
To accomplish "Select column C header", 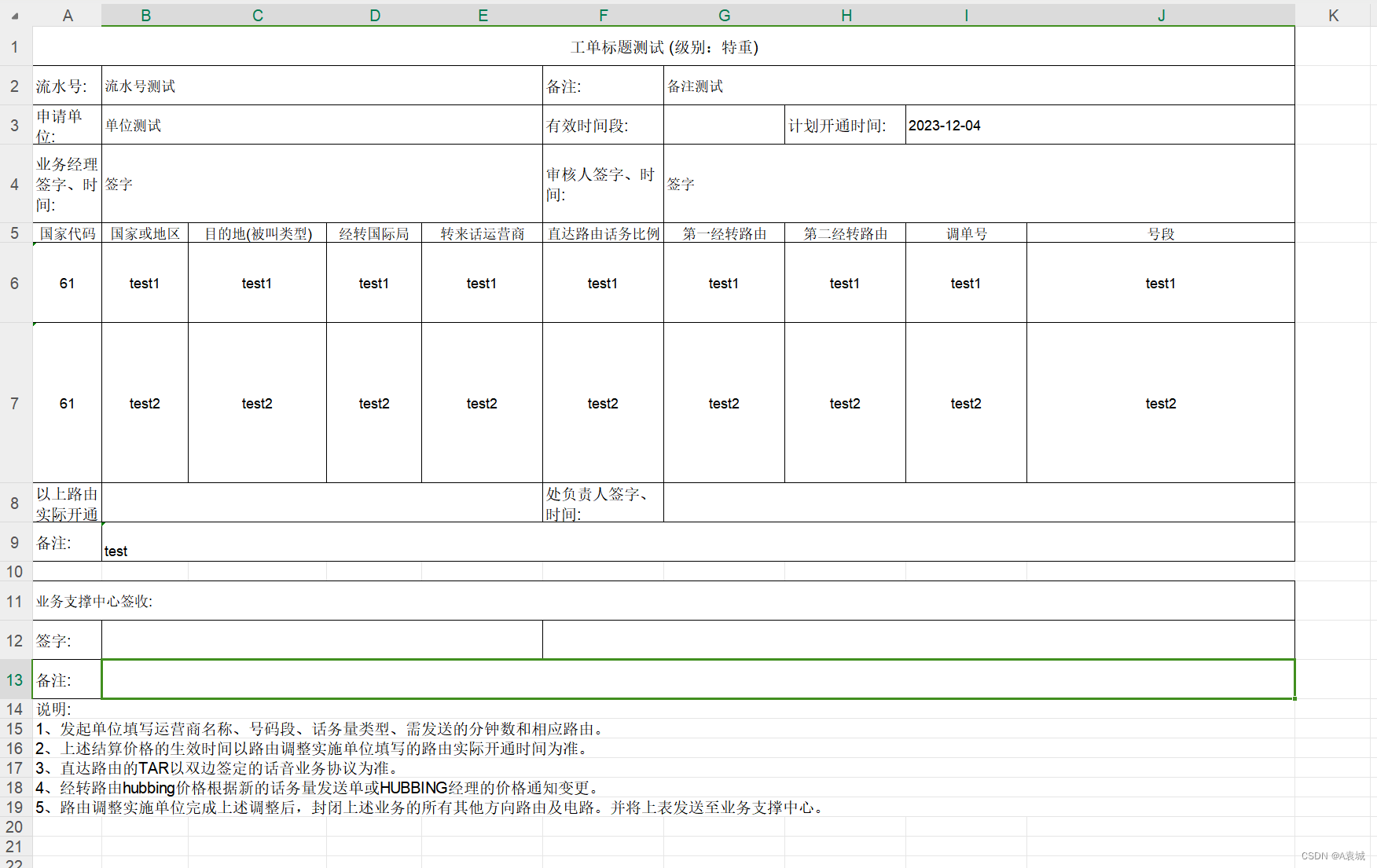I will pos(258,16).
